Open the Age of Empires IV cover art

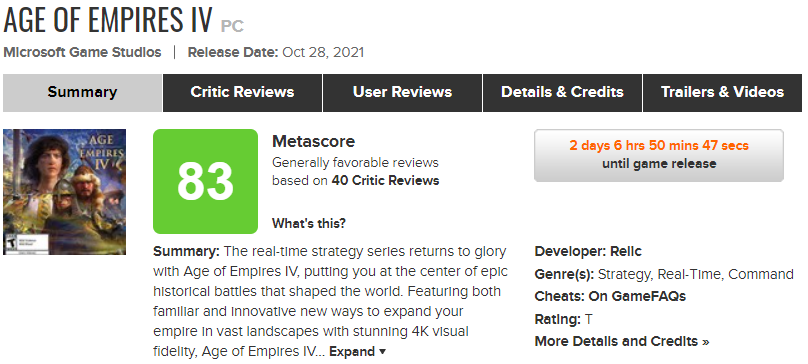(64, 192)
